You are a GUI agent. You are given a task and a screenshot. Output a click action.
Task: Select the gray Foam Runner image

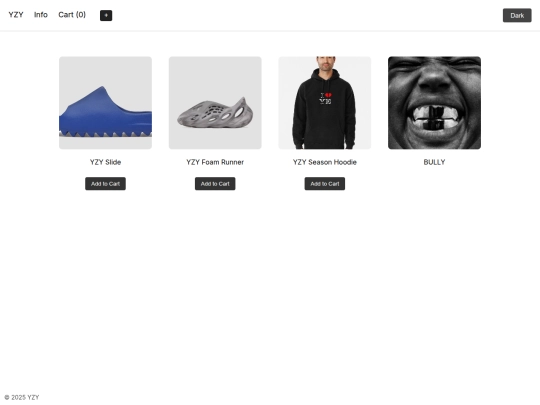tap(215, 103)
